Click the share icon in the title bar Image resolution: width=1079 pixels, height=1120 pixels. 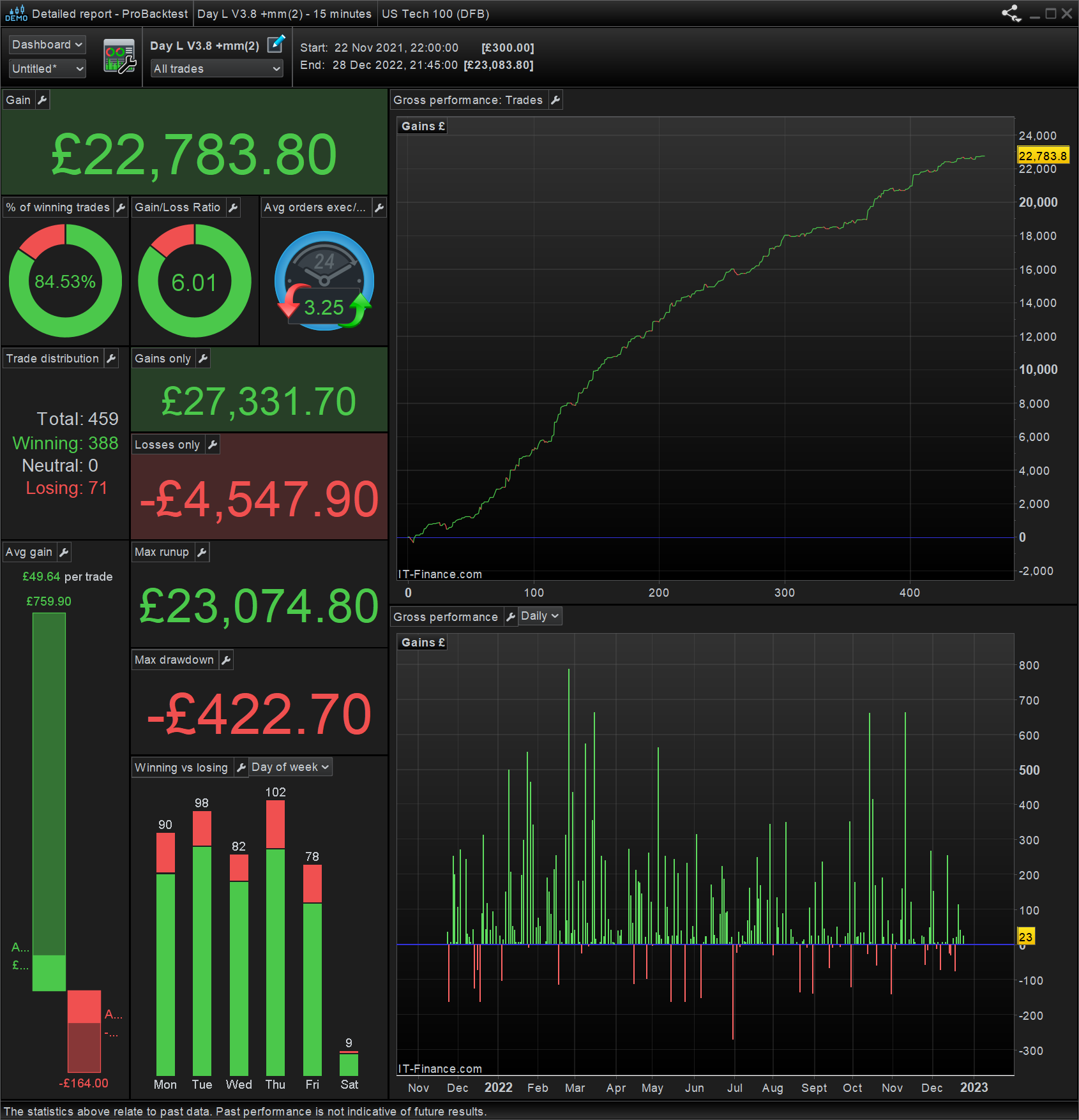(x=1011, y=13)
